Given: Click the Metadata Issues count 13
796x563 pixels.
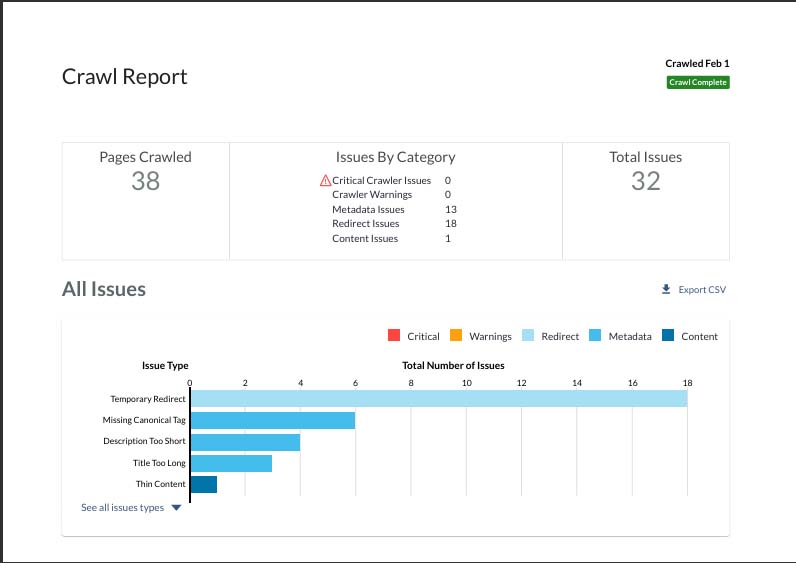Looking at the screenshot, I should pyautogui.click(x=451, y=209).
